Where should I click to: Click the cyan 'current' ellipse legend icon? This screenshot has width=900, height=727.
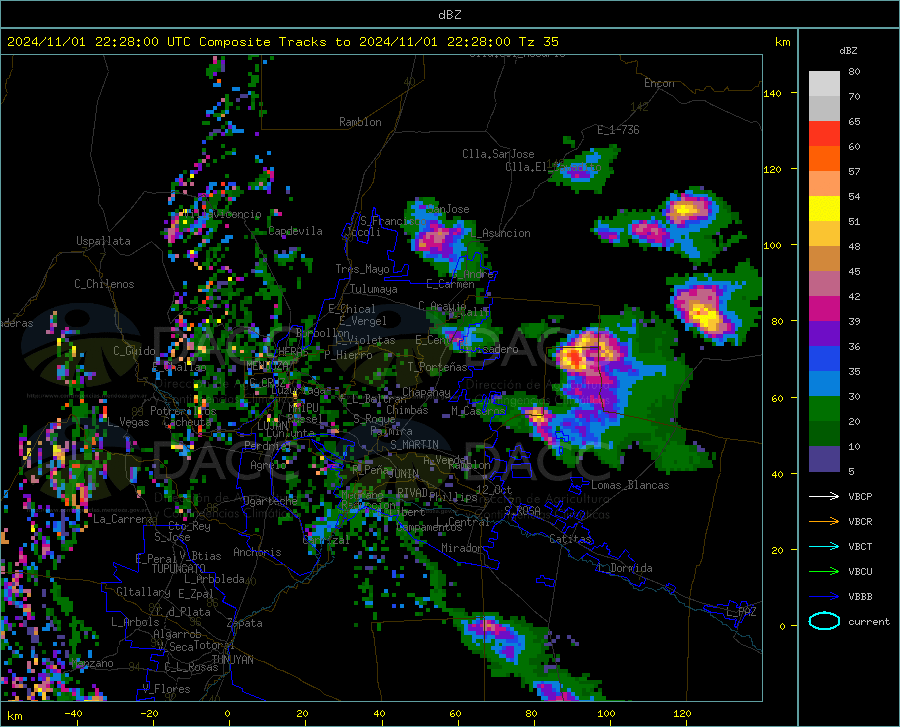824,621
